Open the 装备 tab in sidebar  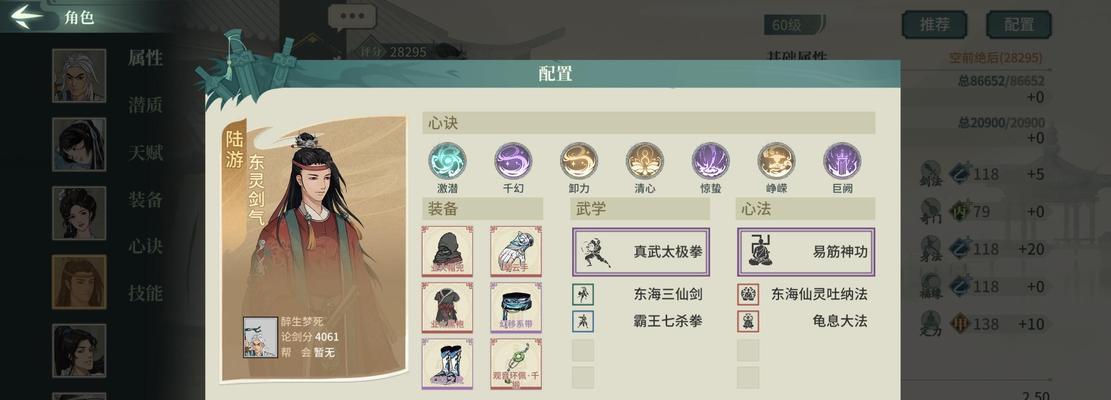pyautogui.click(x=145, y=200)
